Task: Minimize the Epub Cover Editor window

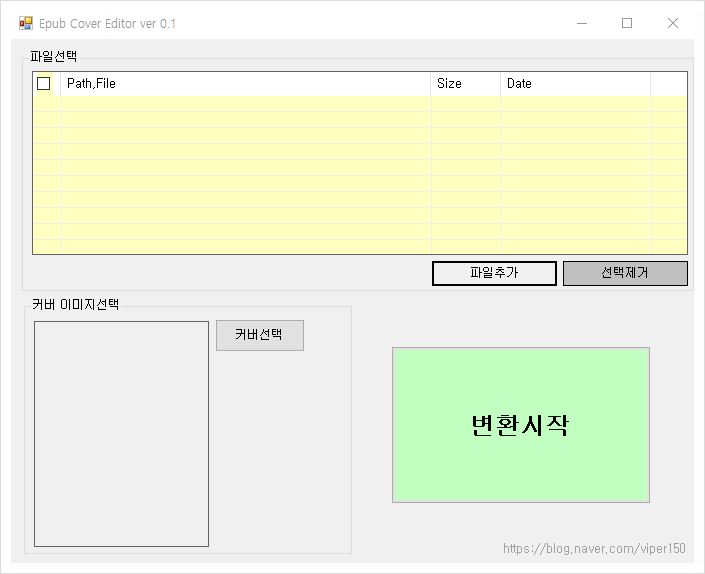Action: [x=582, y=23]
